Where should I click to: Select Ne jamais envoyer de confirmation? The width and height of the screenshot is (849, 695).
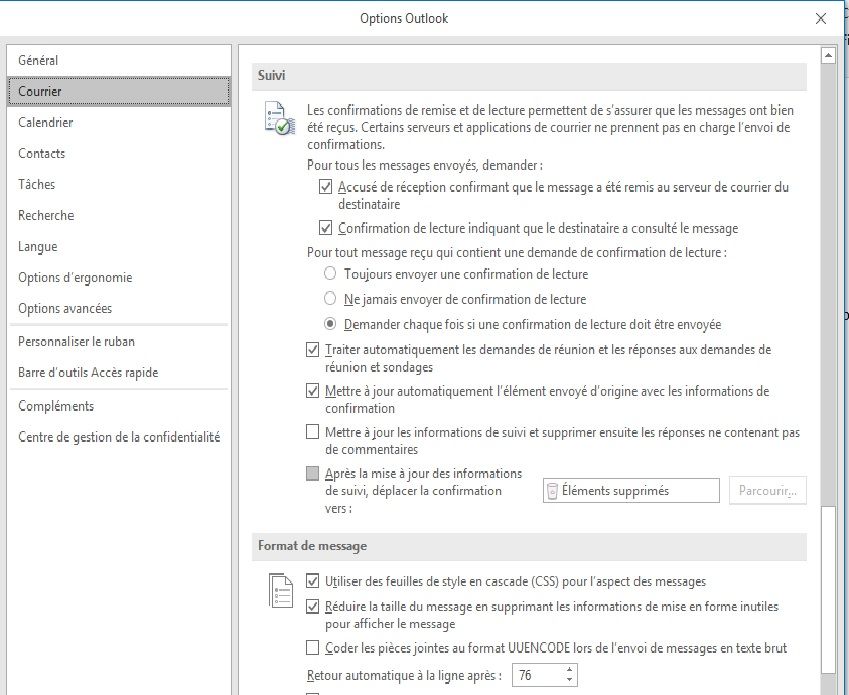click(x=330, y=298)
